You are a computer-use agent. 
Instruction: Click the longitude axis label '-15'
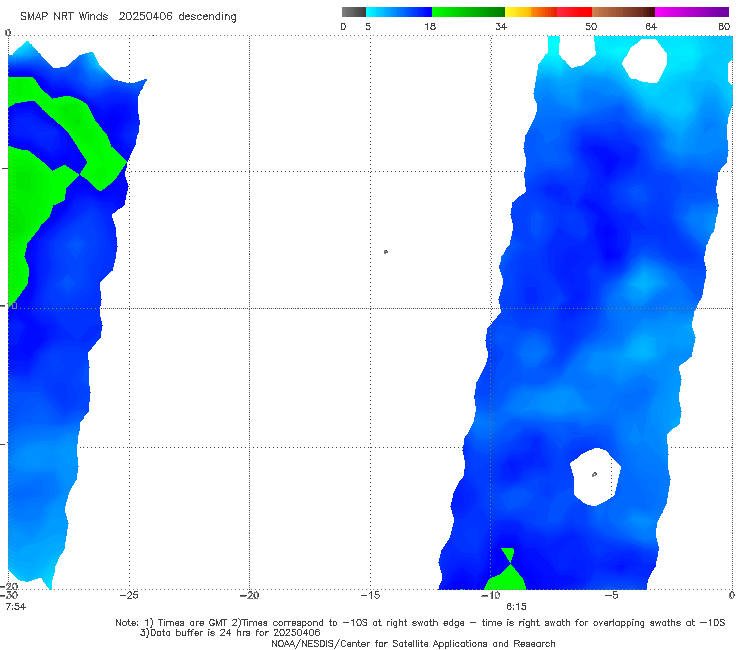[x=370, y=595]
